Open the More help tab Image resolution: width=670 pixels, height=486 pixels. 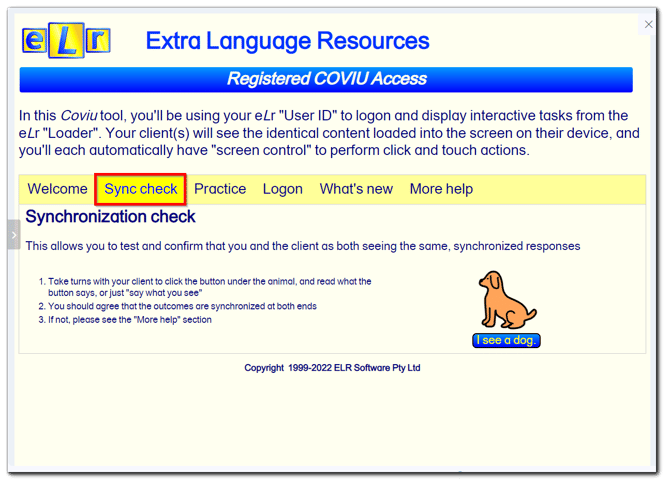pyautogui.click(x=441, y=189)
